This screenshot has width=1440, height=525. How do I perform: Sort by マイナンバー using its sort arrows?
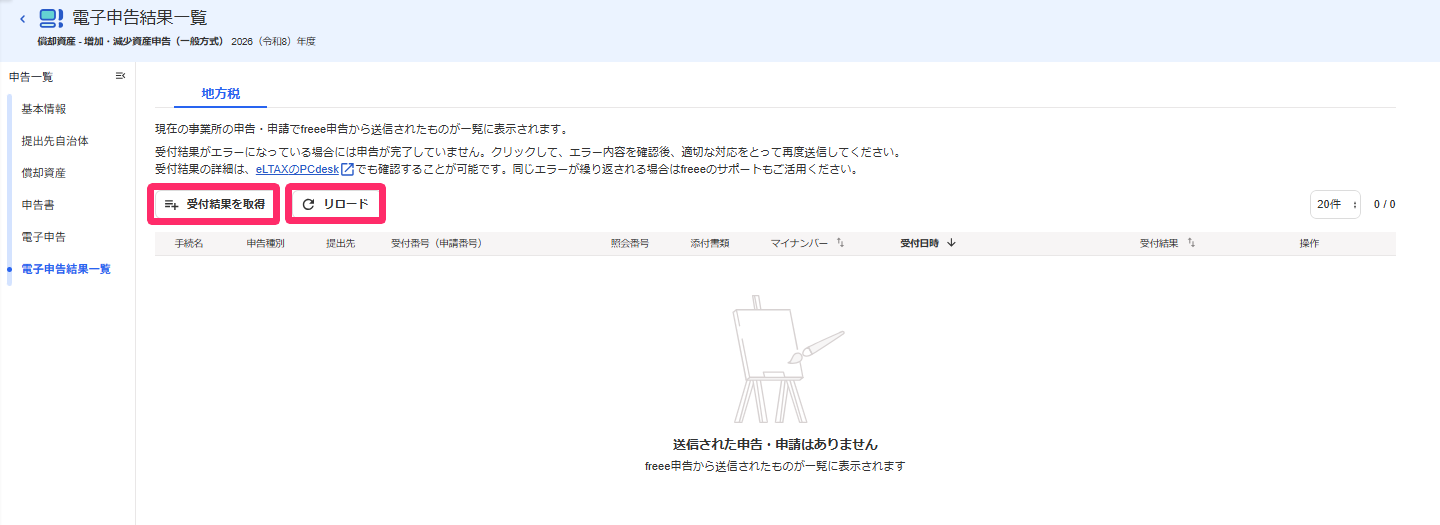pos(840,243)
